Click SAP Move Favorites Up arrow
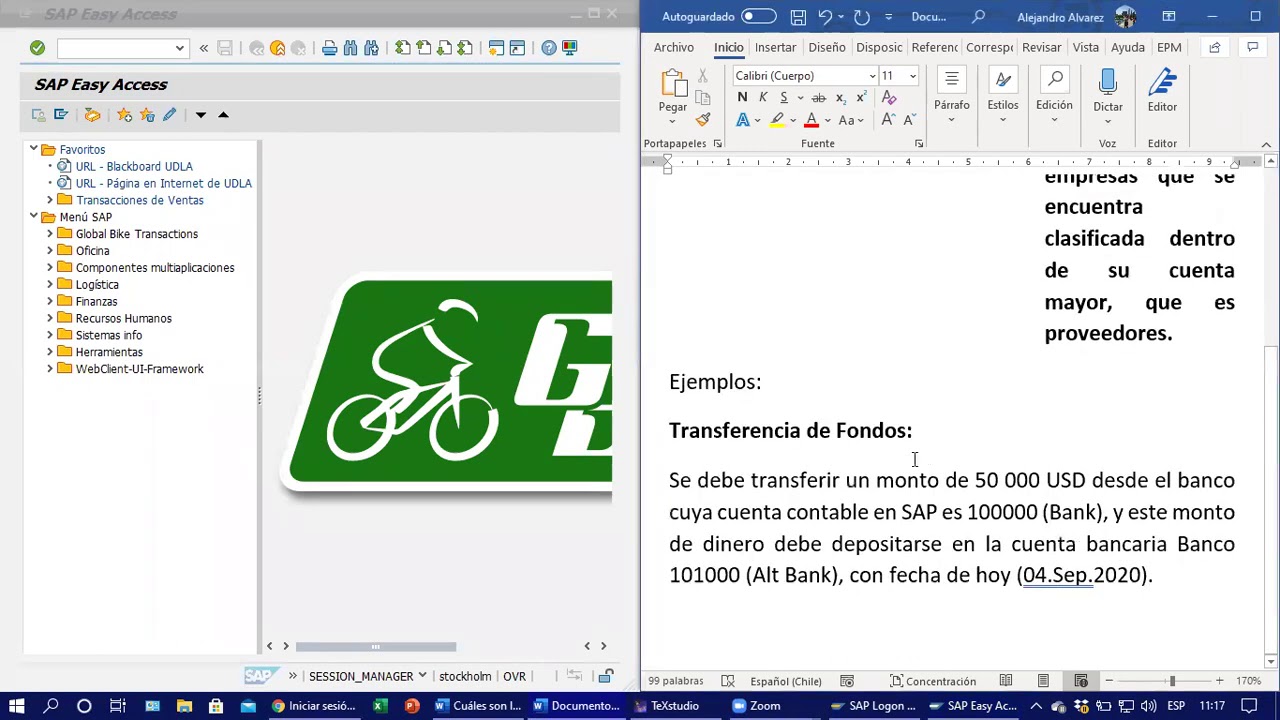The height and width of the screenshot is (720, 1280). click(223, 115)
